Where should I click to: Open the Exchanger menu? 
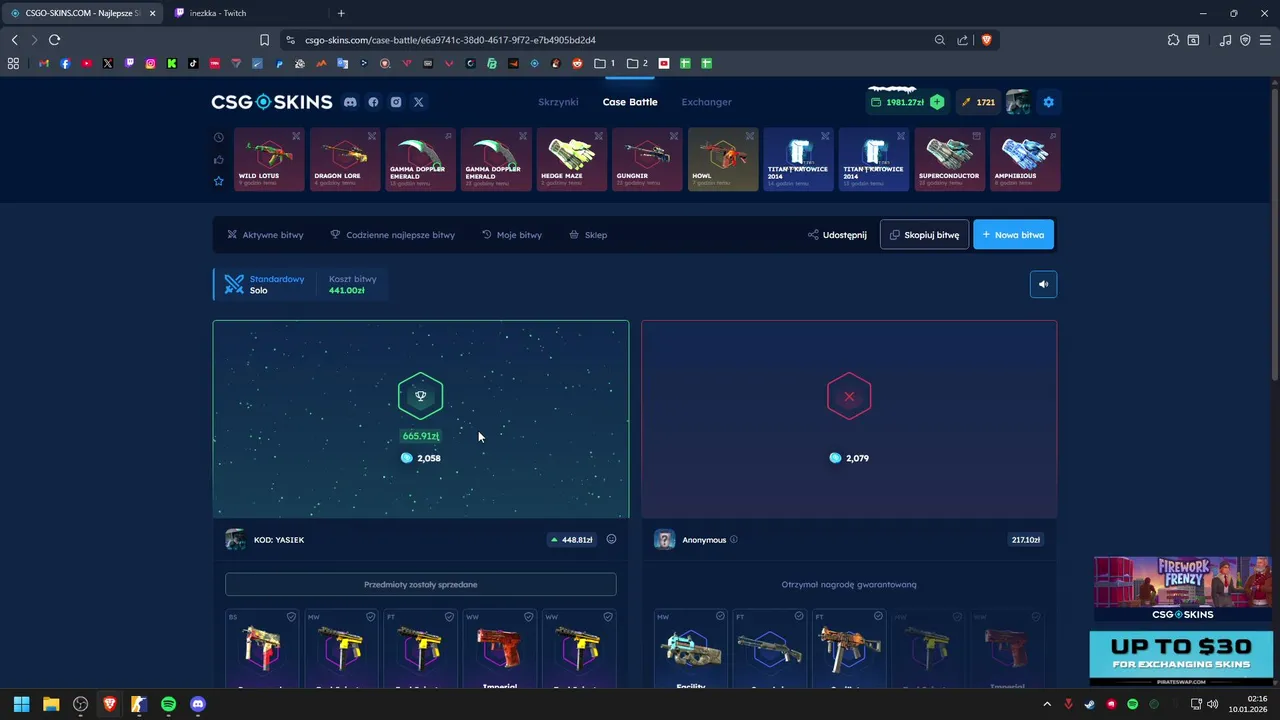706,102
